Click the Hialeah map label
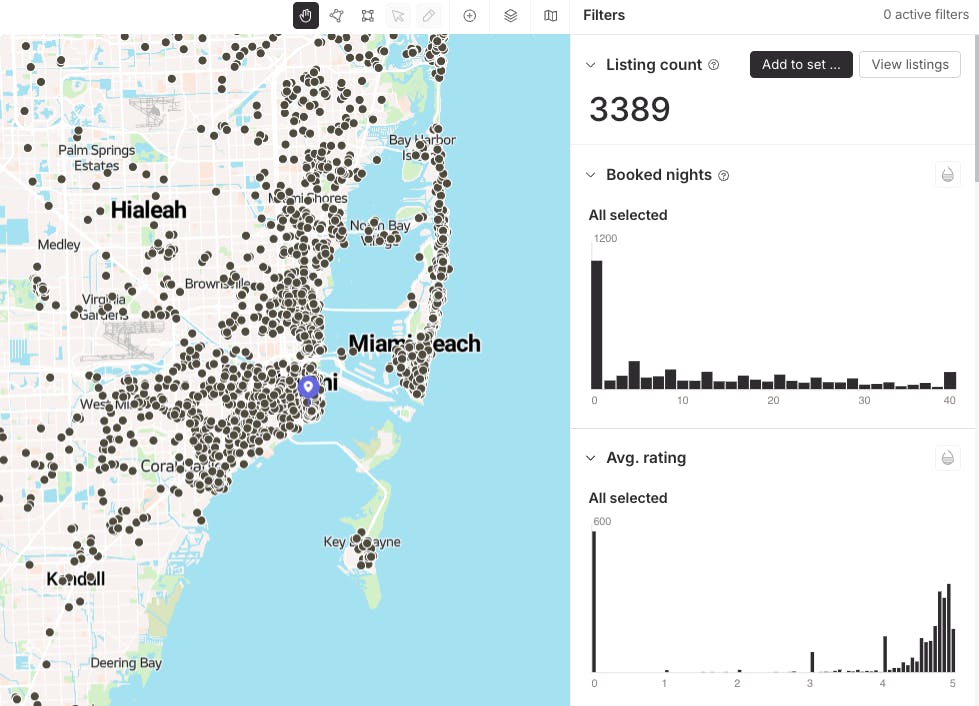 (x=149, y=210)
